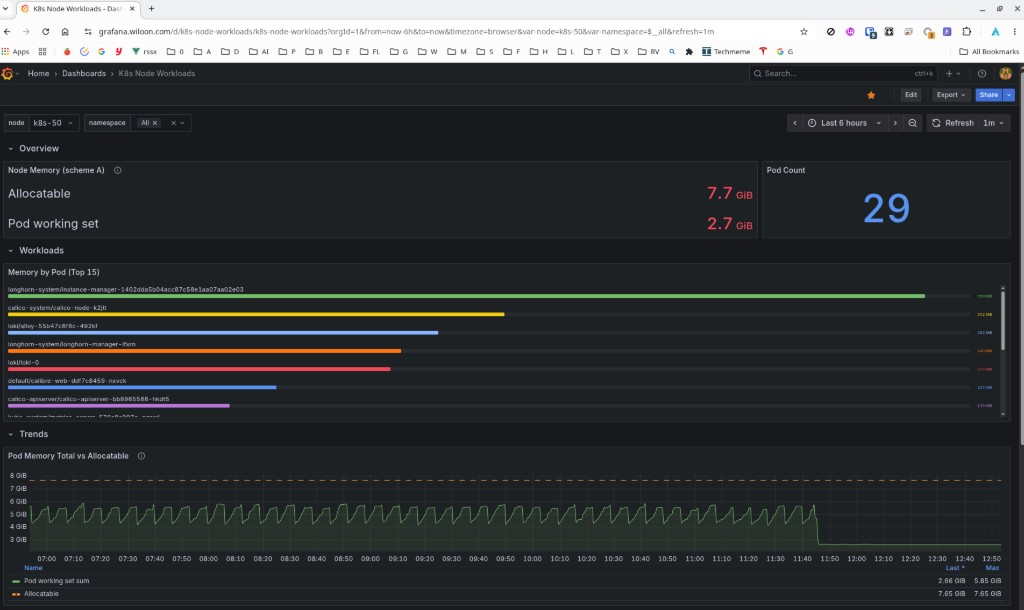Open the Apps shortcut in bookmarks bar
Image resolution: width=1024 pixels, height=610 pixels.
click(x=15, y=52)
